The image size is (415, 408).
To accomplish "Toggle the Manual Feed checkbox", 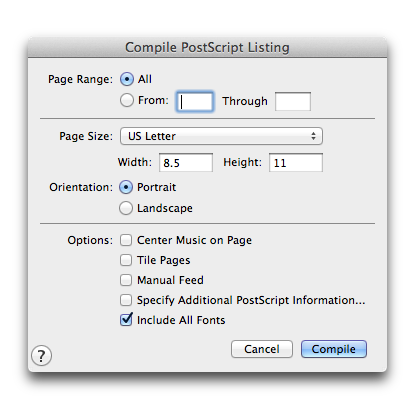I will click(126, 280).
